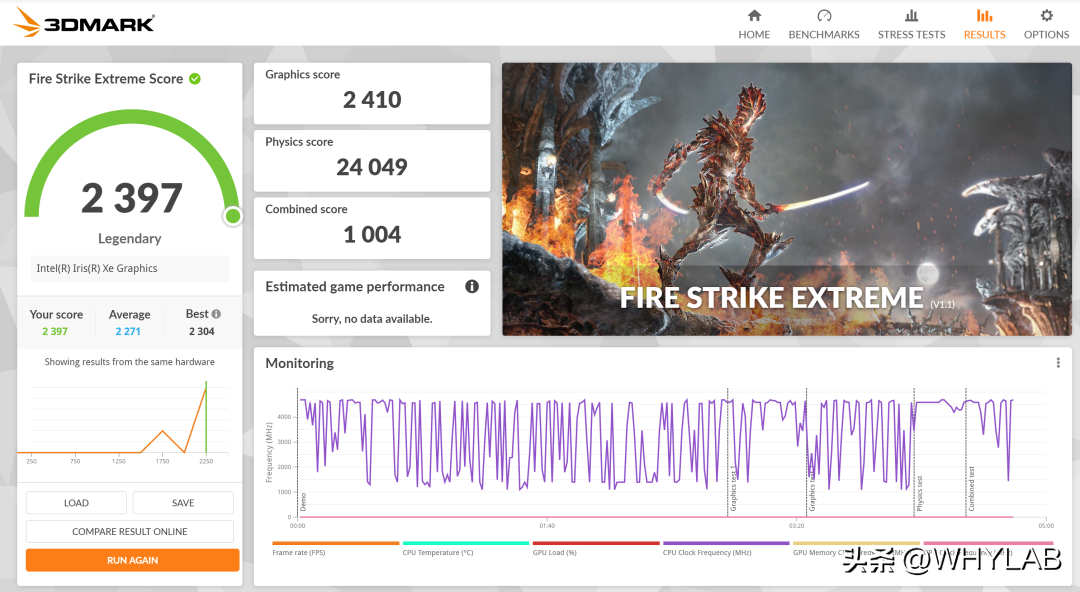Toggle the CPU Temperature legend
Screen dimensions: 1080x592
point(466,549)
